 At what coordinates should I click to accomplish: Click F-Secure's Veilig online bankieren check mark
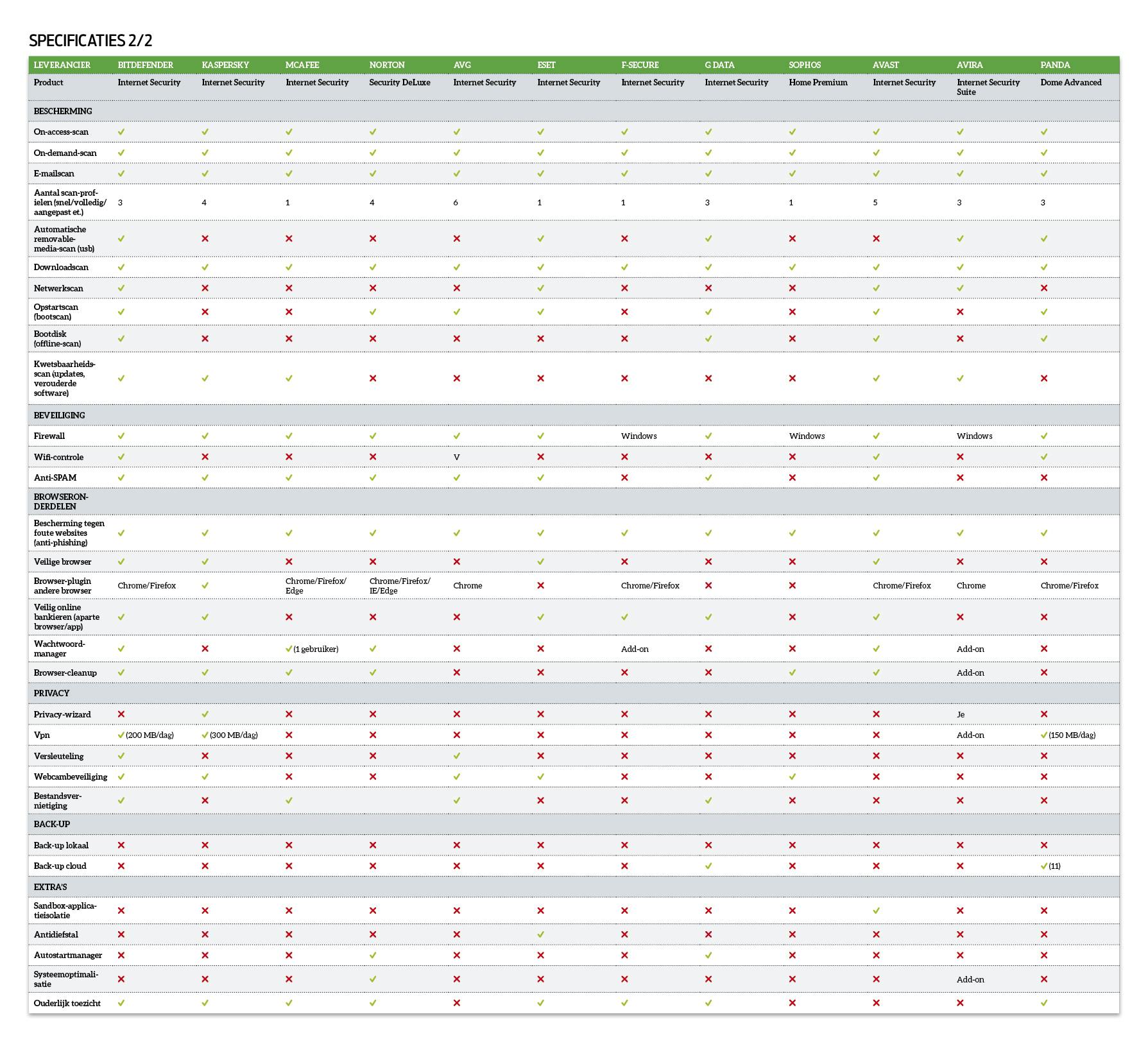pos(625,617)
